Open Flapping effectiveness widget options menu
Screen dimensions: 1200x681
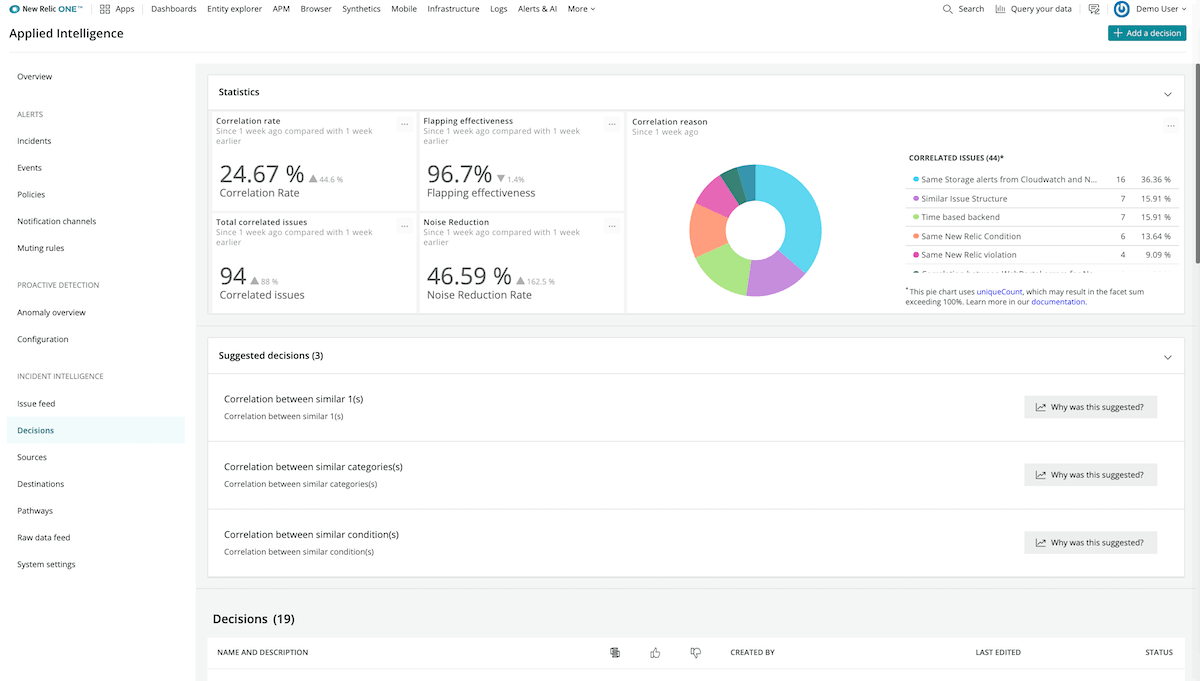coord(612,125)
